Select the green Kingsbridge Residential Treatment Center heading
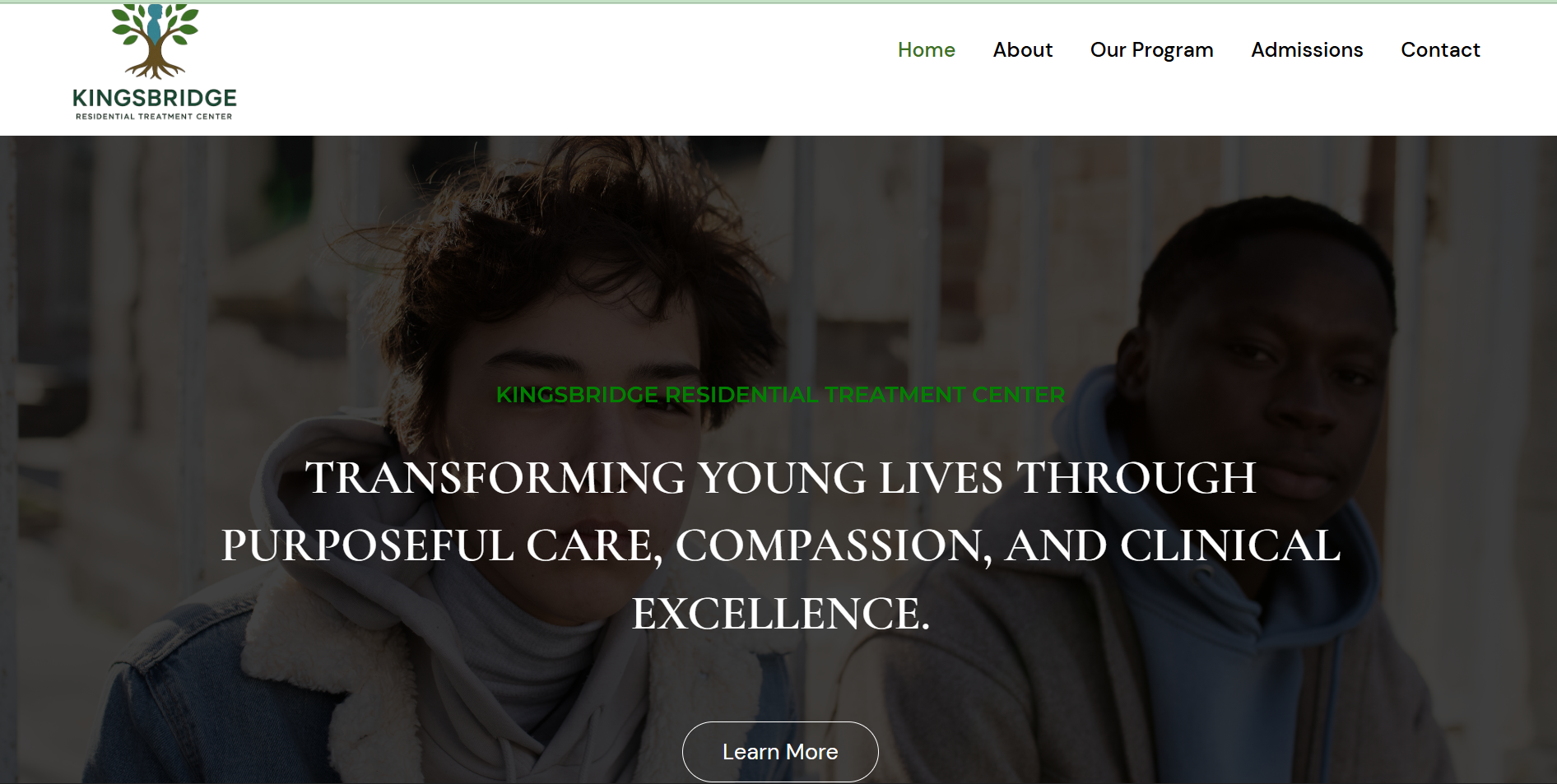 click(780, 395)
